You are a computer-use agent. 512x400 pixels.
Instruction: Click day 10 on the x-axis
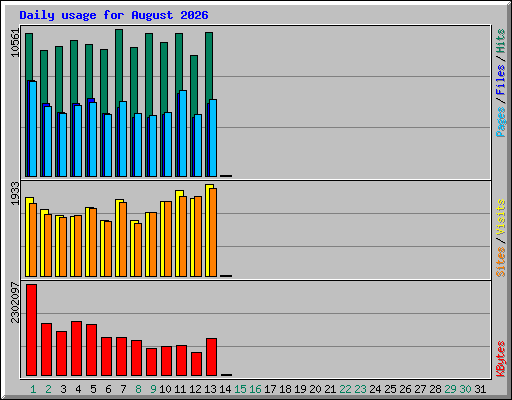pyautogui.click(x=165, y=389)
